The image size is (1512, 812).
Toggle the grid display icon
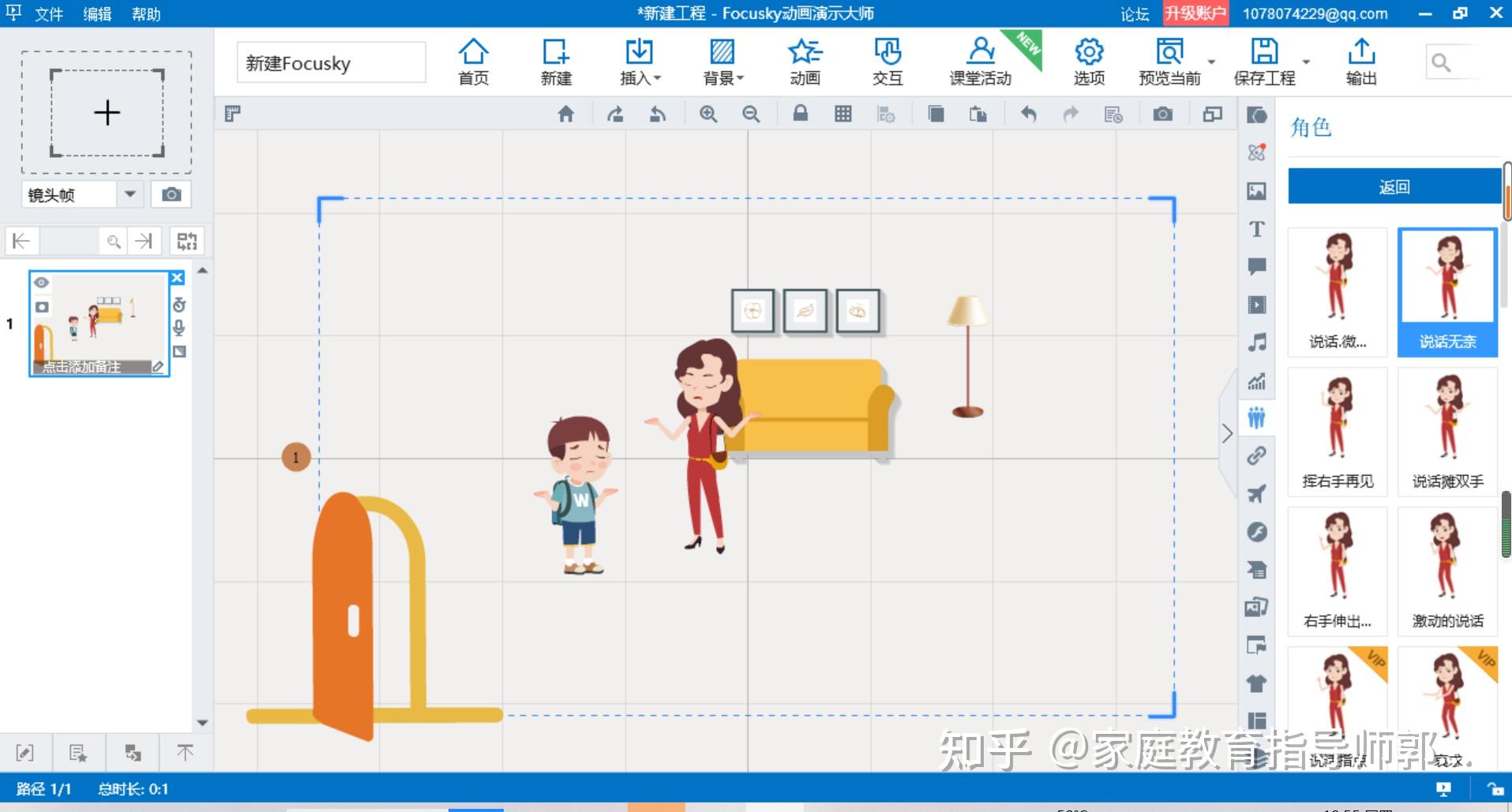click(843, 114)
